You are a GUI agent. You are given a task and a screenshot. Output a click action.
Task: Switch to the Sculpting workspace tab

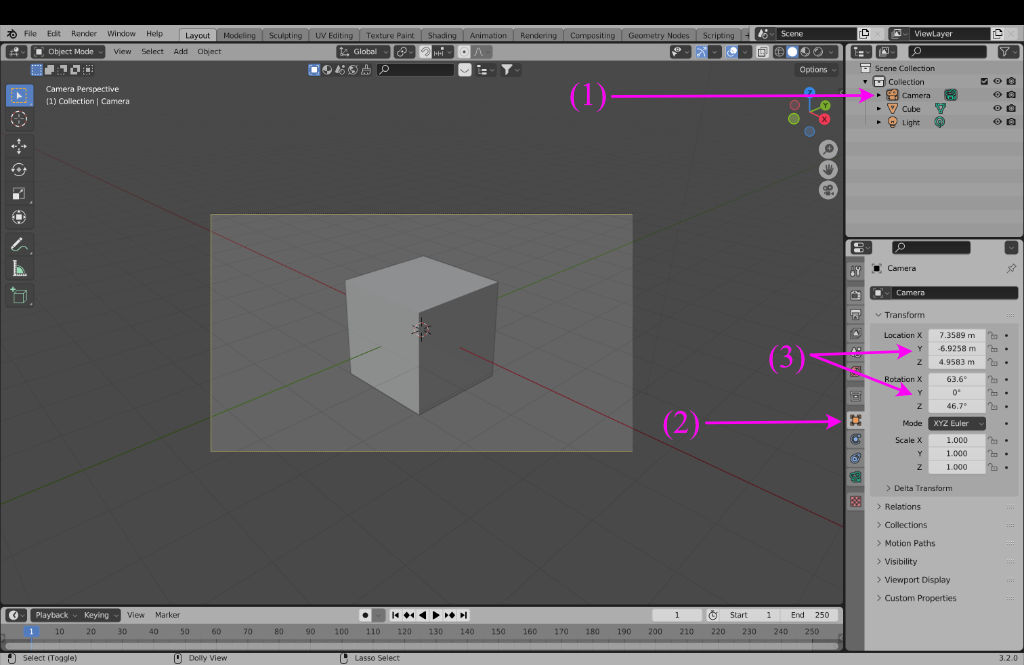tap(285, 35)
